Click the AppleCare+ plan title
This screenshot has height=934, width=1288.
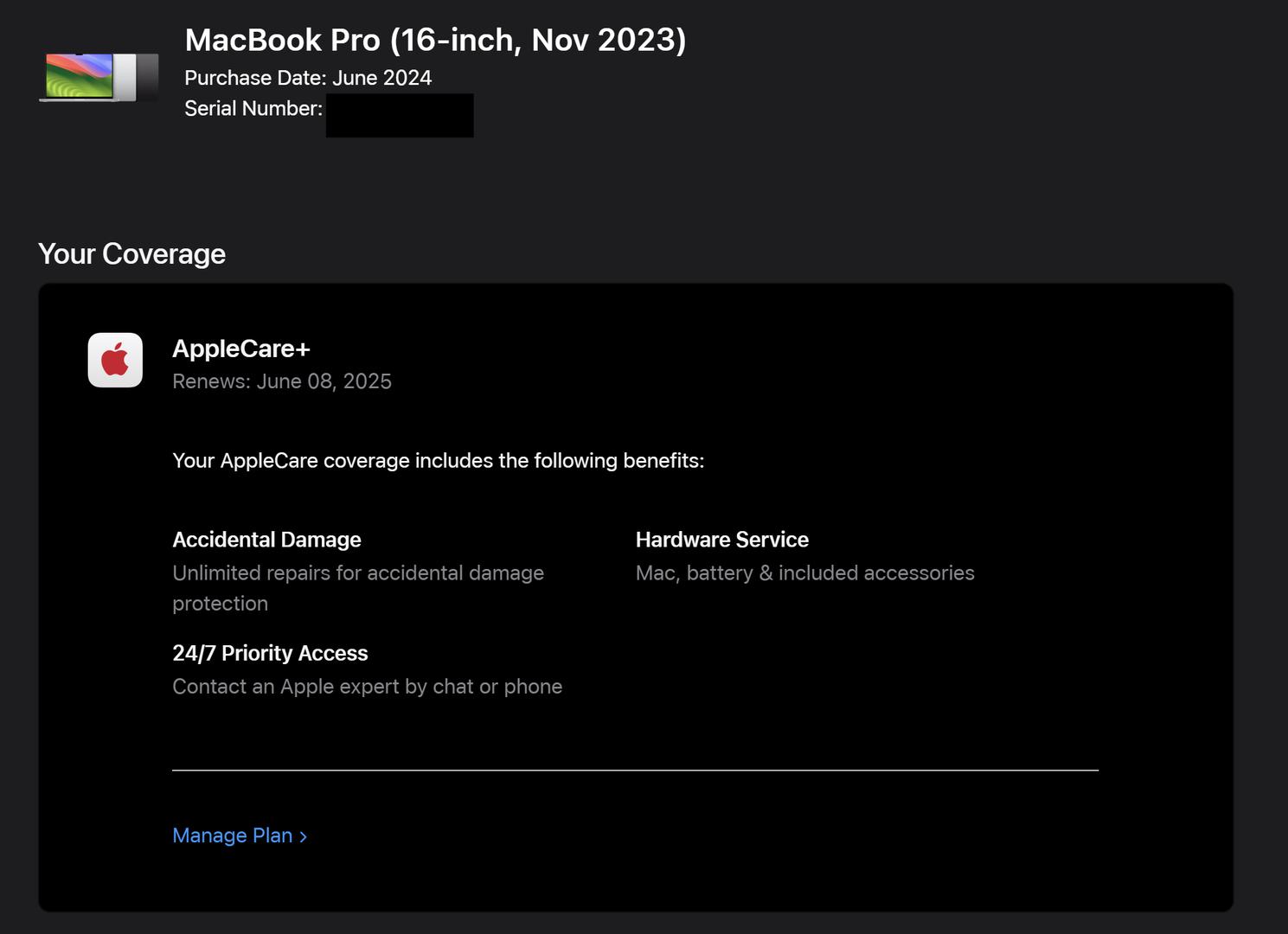(240, 349)
